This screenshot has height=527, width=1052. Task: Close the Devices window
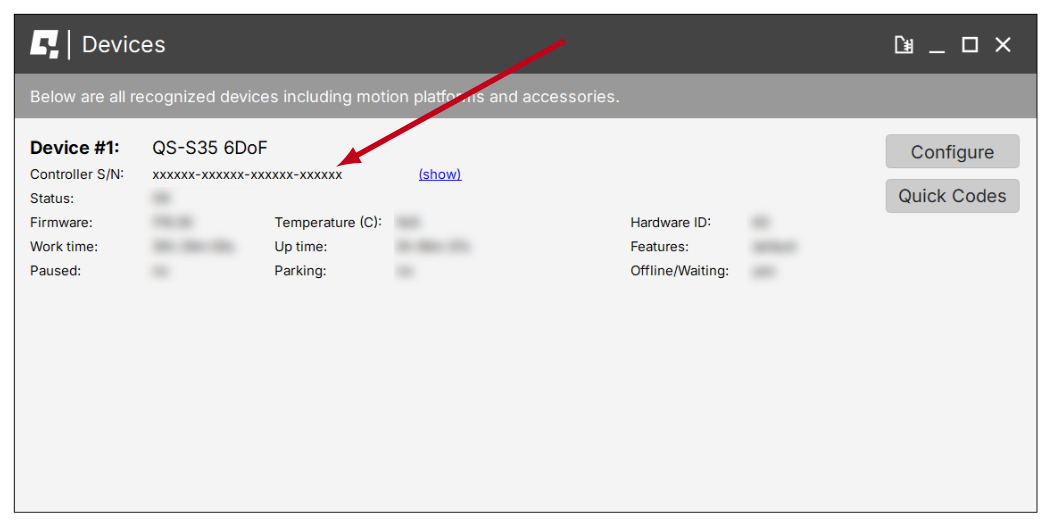(x=1003, y=45)
